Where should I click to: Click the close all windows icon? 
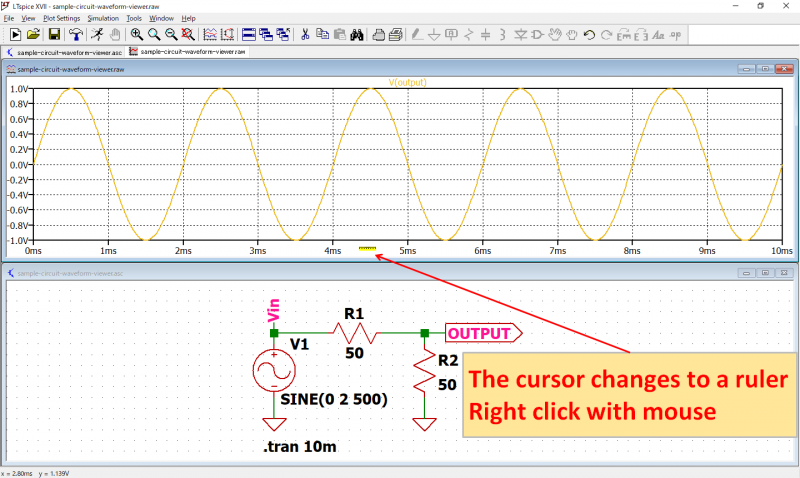pyautogui.click(x=283, y=35)
